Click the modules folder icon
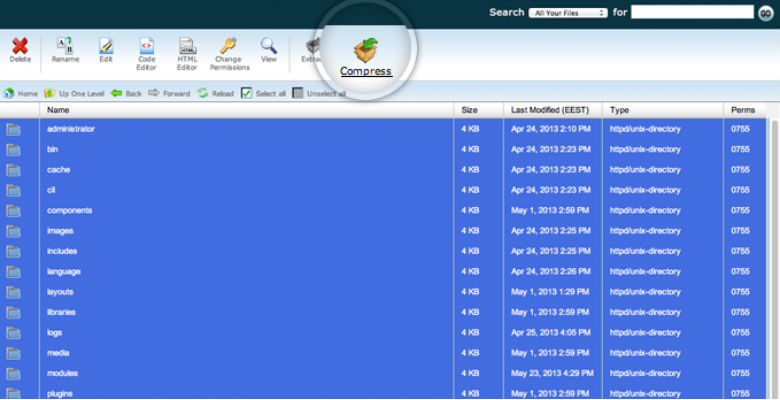 (x=13, y=374)
